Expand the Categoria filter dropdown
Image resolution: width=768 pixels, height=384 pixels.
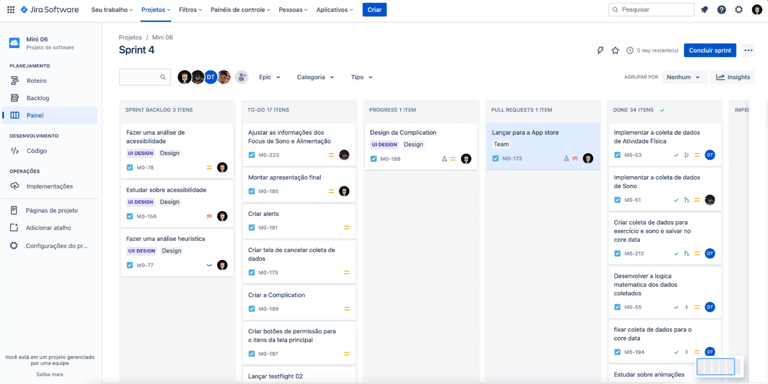click(315, 77)
